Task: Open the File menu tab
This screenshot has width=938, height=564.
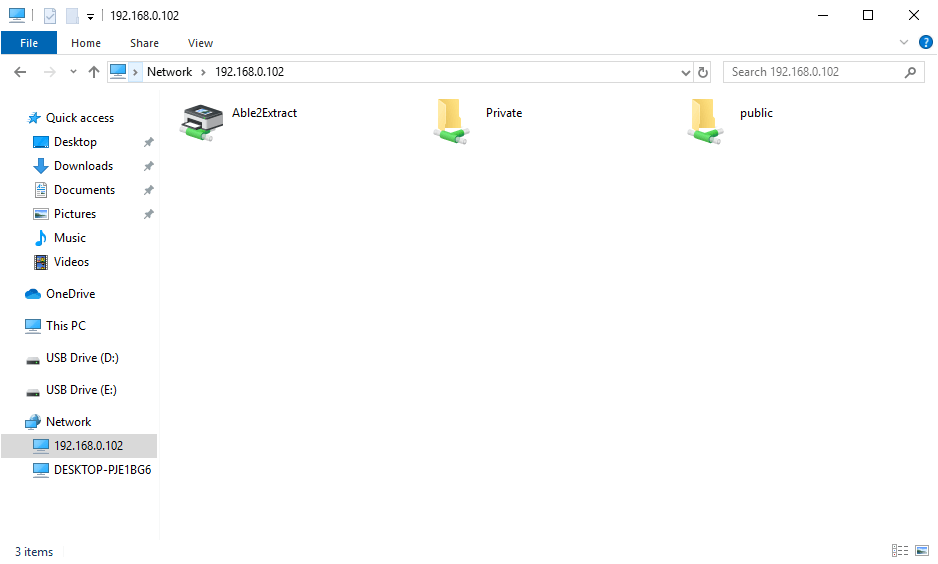Action: (x=29, y=43)
